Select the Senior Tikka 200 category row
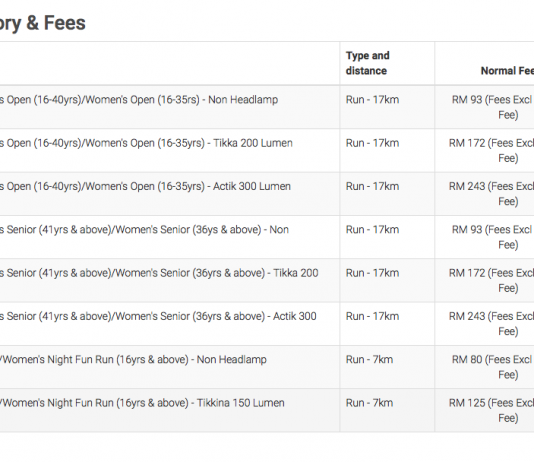This screenshot has width=534, height=462. tap(267, 280)
